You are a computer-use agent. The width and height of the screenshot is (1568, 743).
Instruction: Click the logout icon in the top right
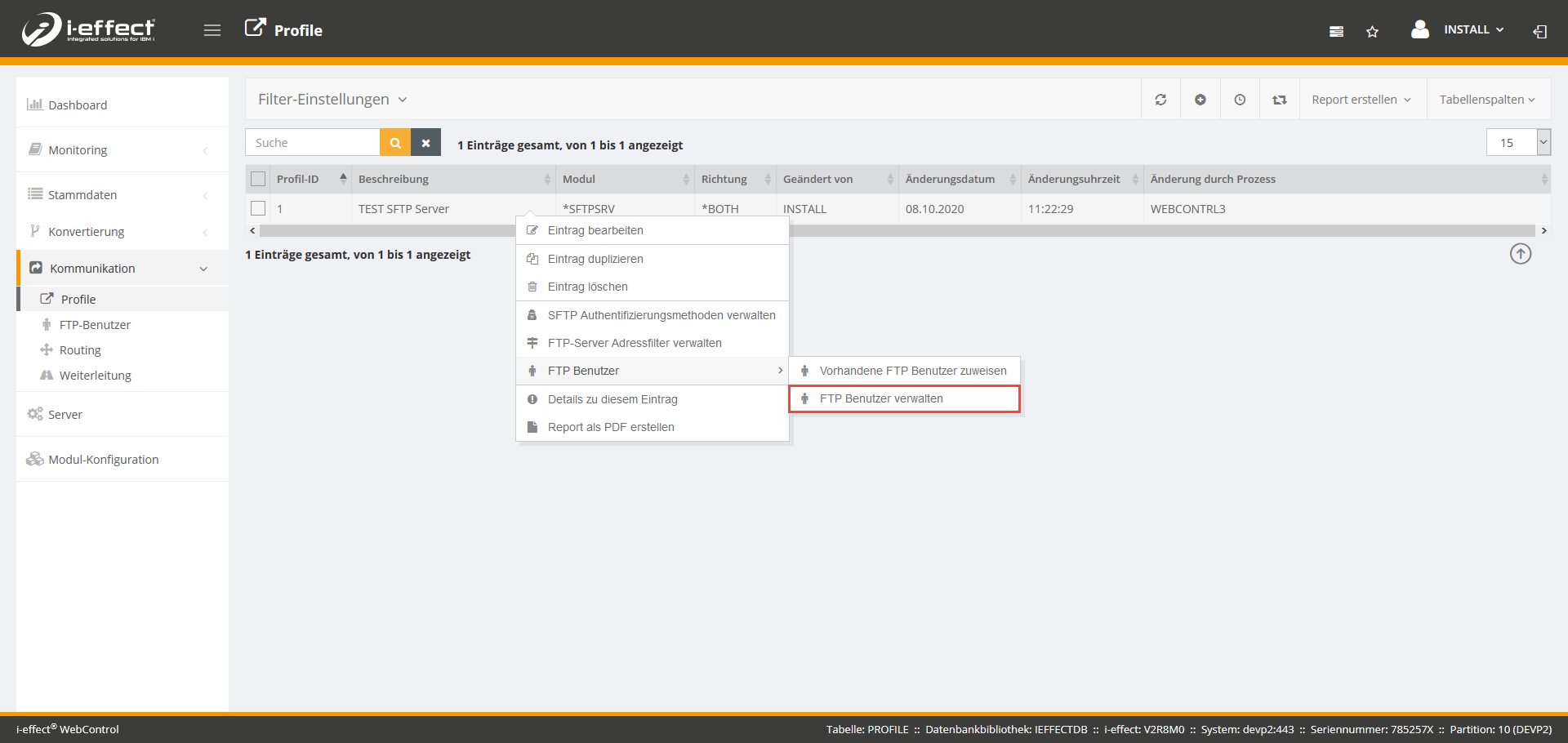(1539, 32)
